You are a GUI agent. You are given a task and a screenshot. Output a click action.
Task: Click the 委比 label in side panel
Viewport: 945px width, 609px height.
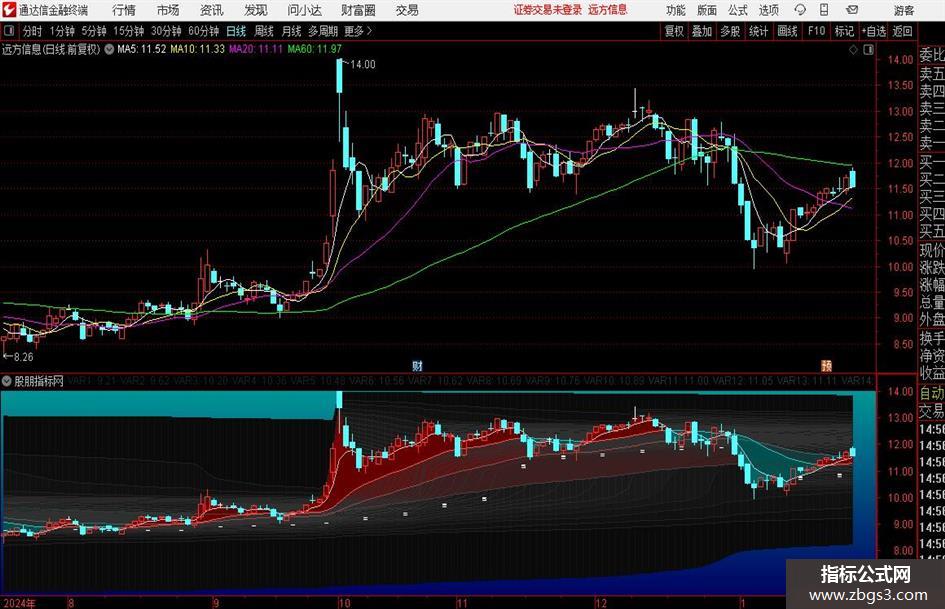932,55
